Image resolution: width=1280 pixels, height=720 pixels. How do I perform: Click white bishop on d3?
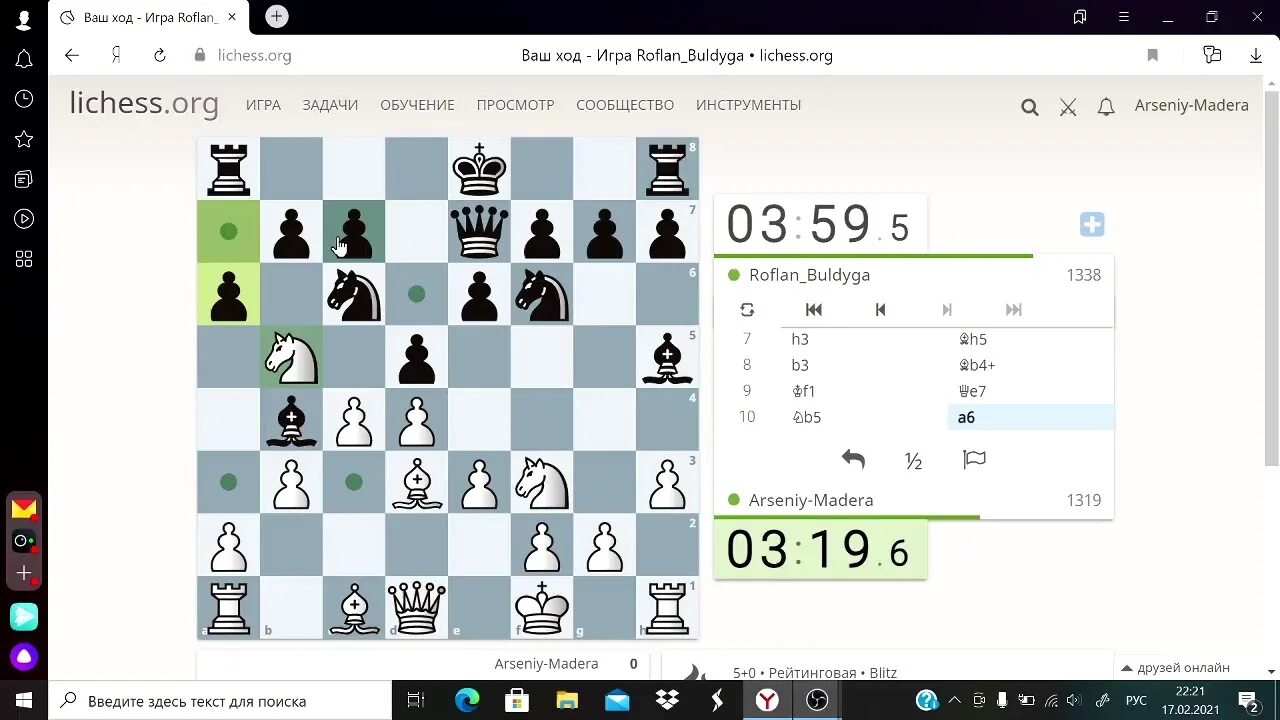tap(417, 482)
